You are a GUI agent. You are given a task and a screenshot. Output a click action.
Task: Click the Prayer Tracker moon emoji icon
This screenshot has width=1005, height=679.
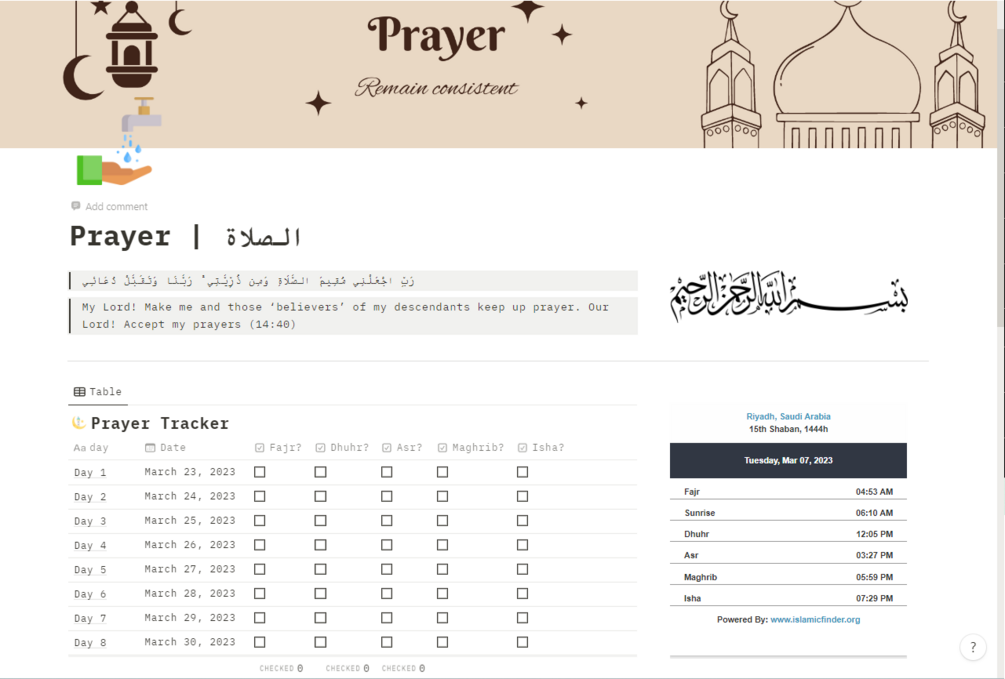[x=78, y=423]
